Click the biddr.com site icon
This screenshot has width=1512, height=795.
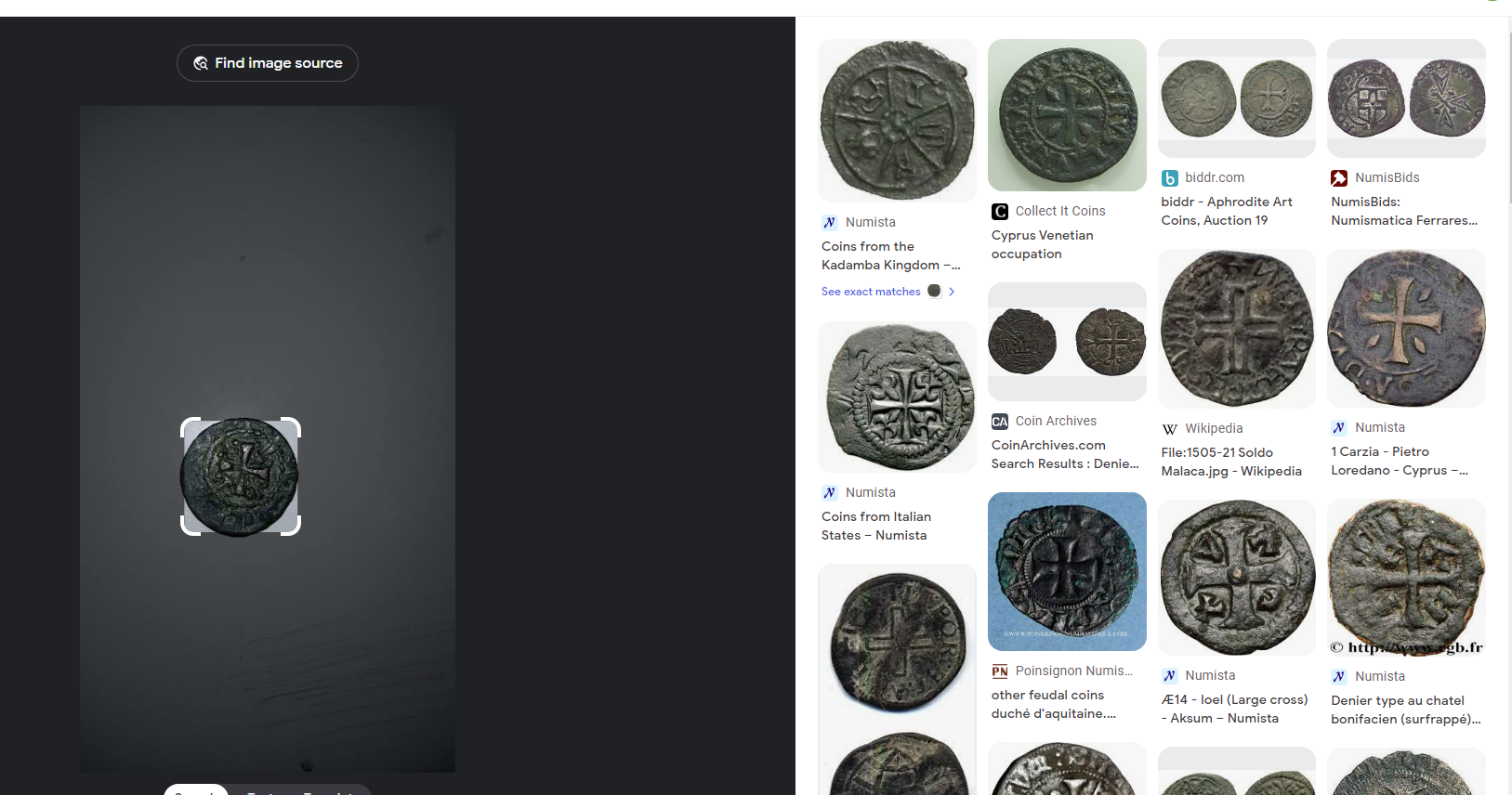(1170, 178)
